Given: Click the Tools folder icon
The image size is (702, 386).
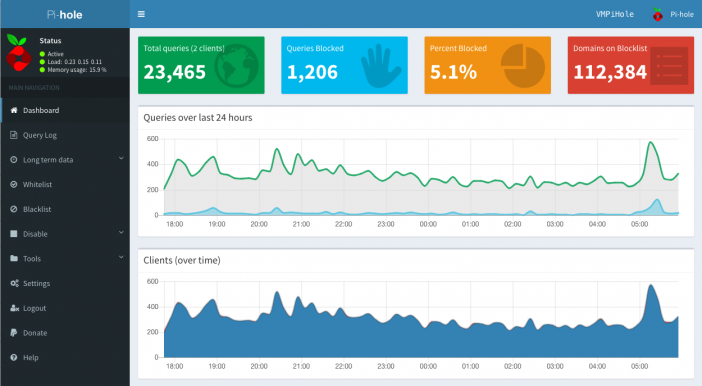Looking at the screenshot, I should click(14, 258).
